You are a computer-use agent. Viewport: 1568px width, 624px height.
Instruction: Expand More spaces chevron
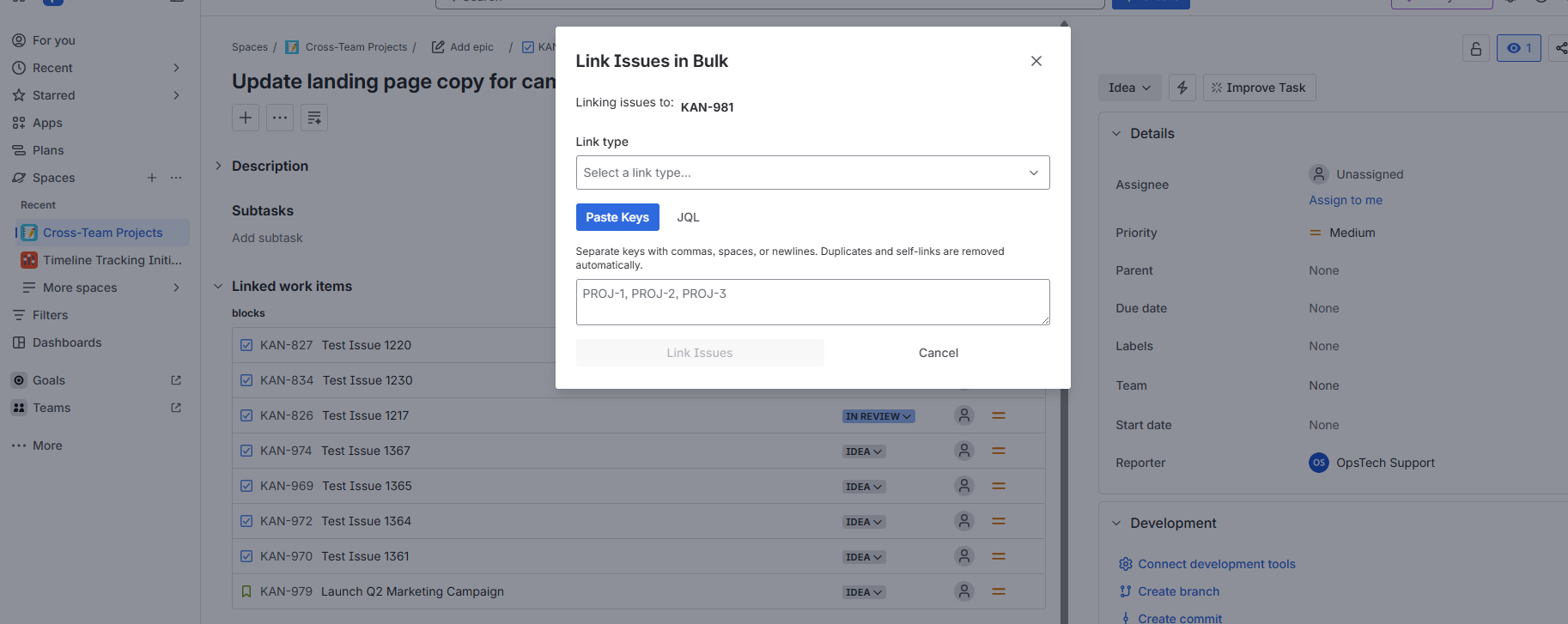point(176,288)
